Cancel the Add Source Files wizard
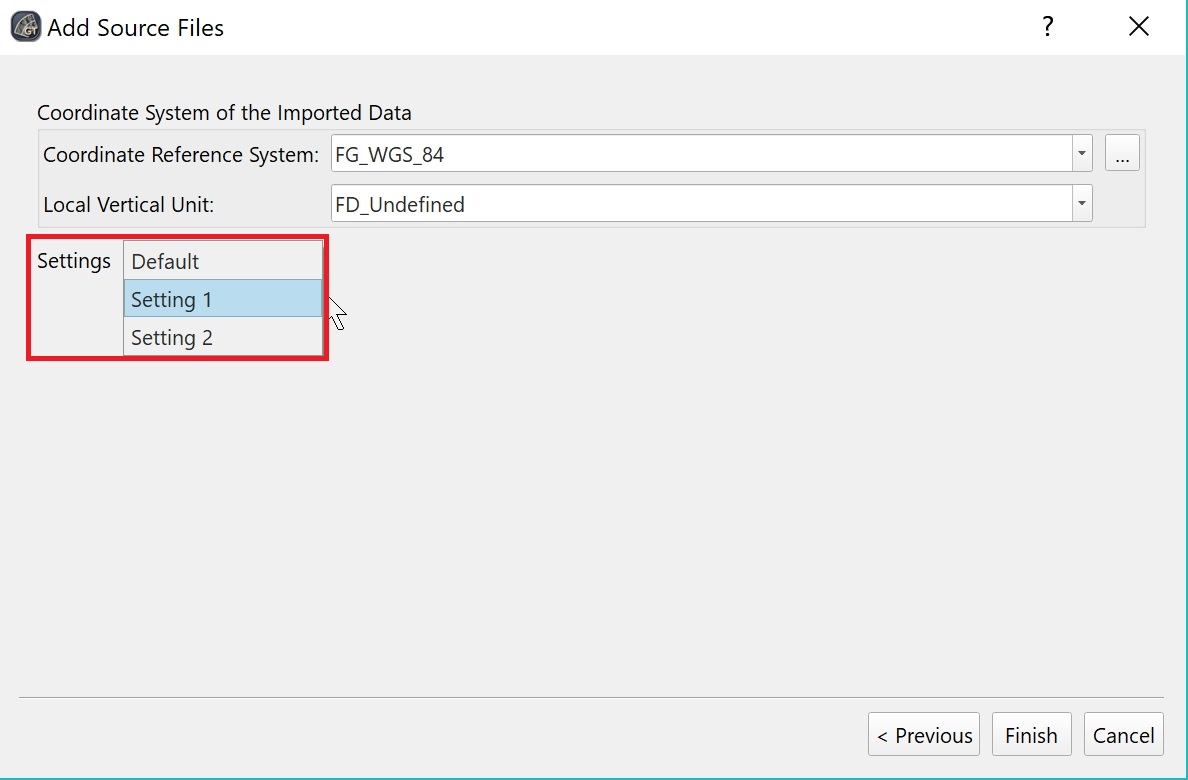The width and height of the screenshot is (1188, 780). coord(1123,735)
